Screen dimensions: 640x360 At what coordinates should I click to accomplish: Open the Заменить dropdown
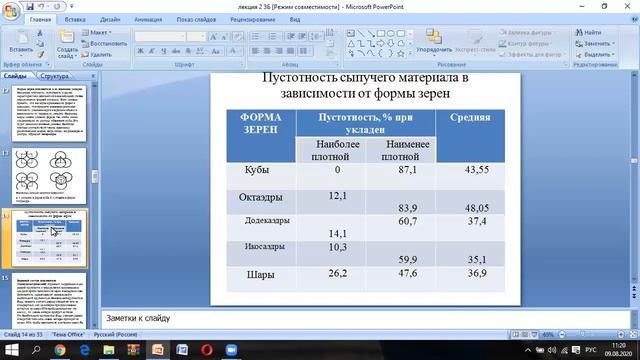point(596,43)
